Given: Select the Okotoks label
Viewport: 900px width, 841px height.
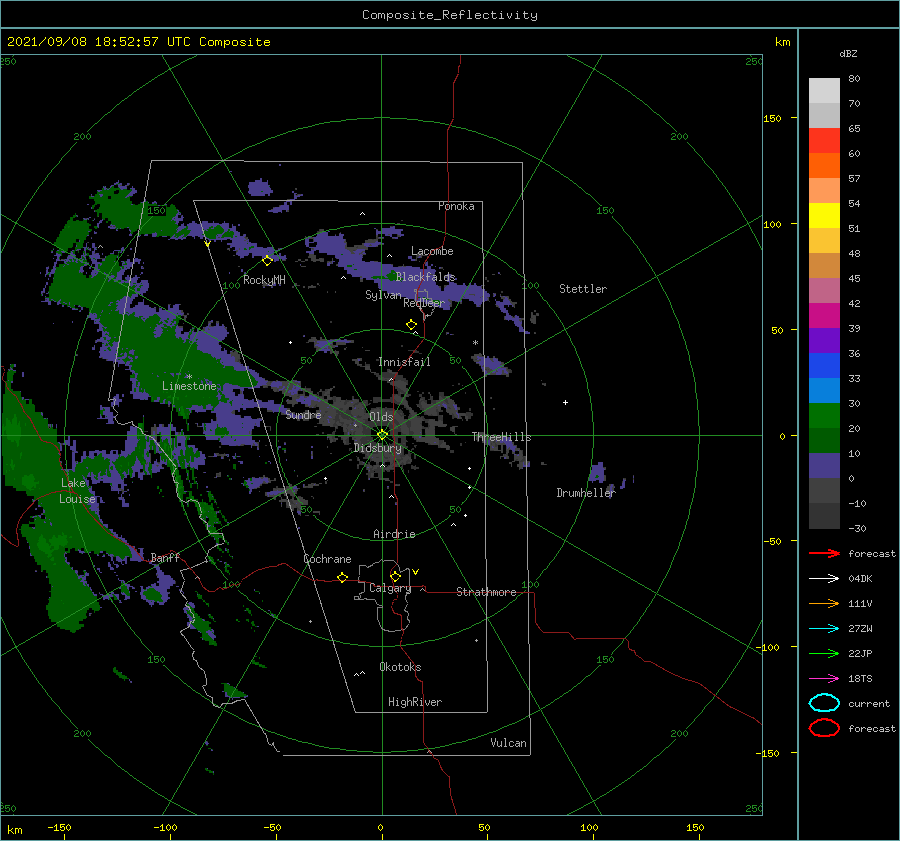Looking at the screenshot, I should pos(400,667).
